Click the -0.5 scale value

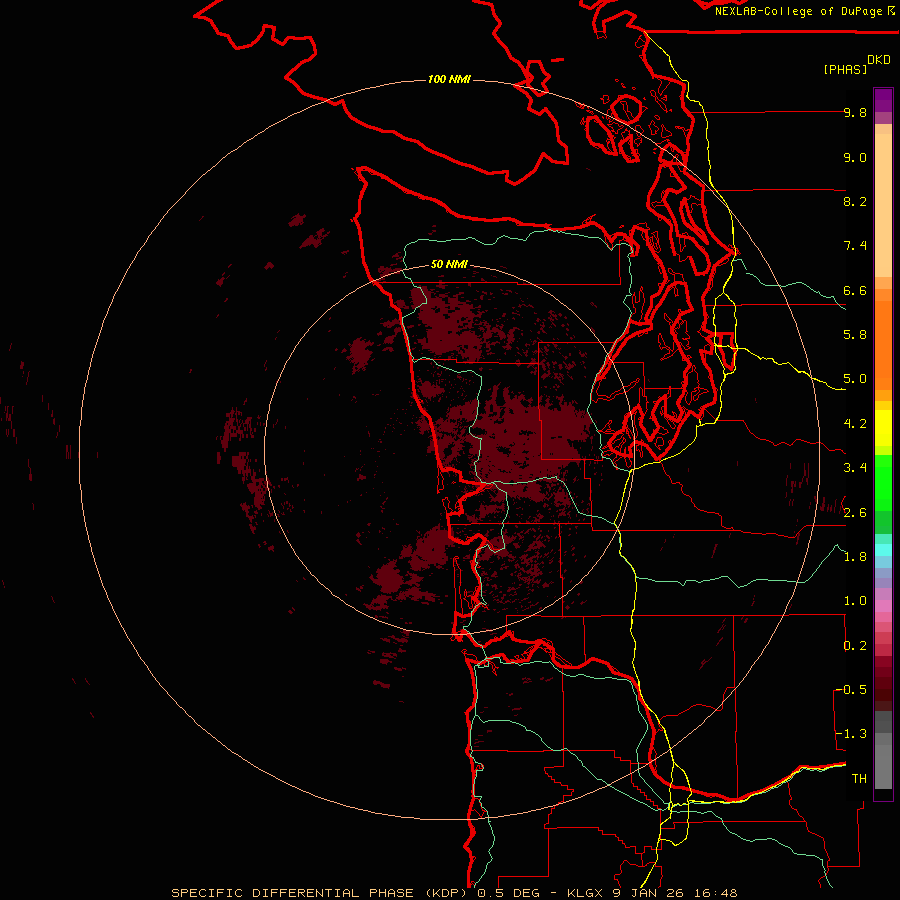pos(850,690)
